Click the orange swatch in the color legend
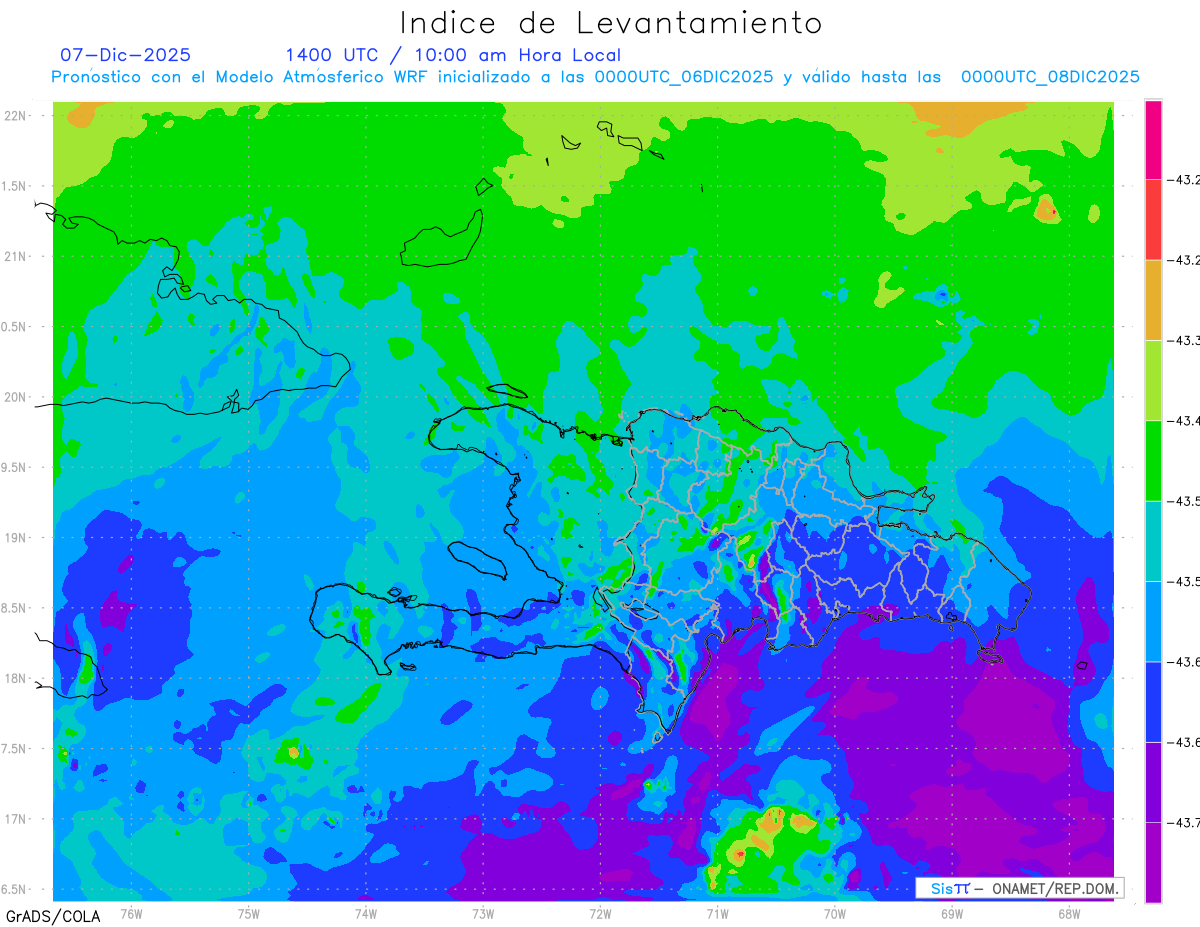The image size is (1200, 927). (x=1153, y=300)
